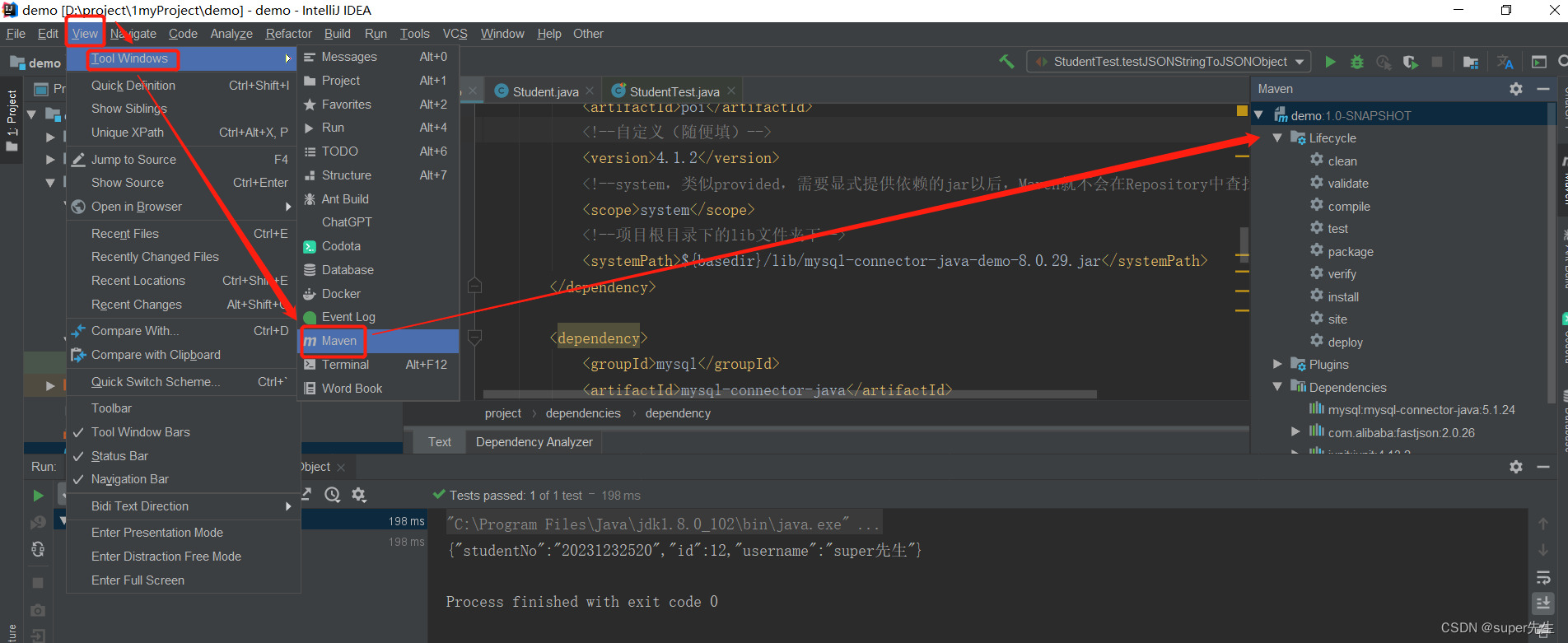Untick Status Bar in the View menu
1568x643 pixels.
[183, 456]
